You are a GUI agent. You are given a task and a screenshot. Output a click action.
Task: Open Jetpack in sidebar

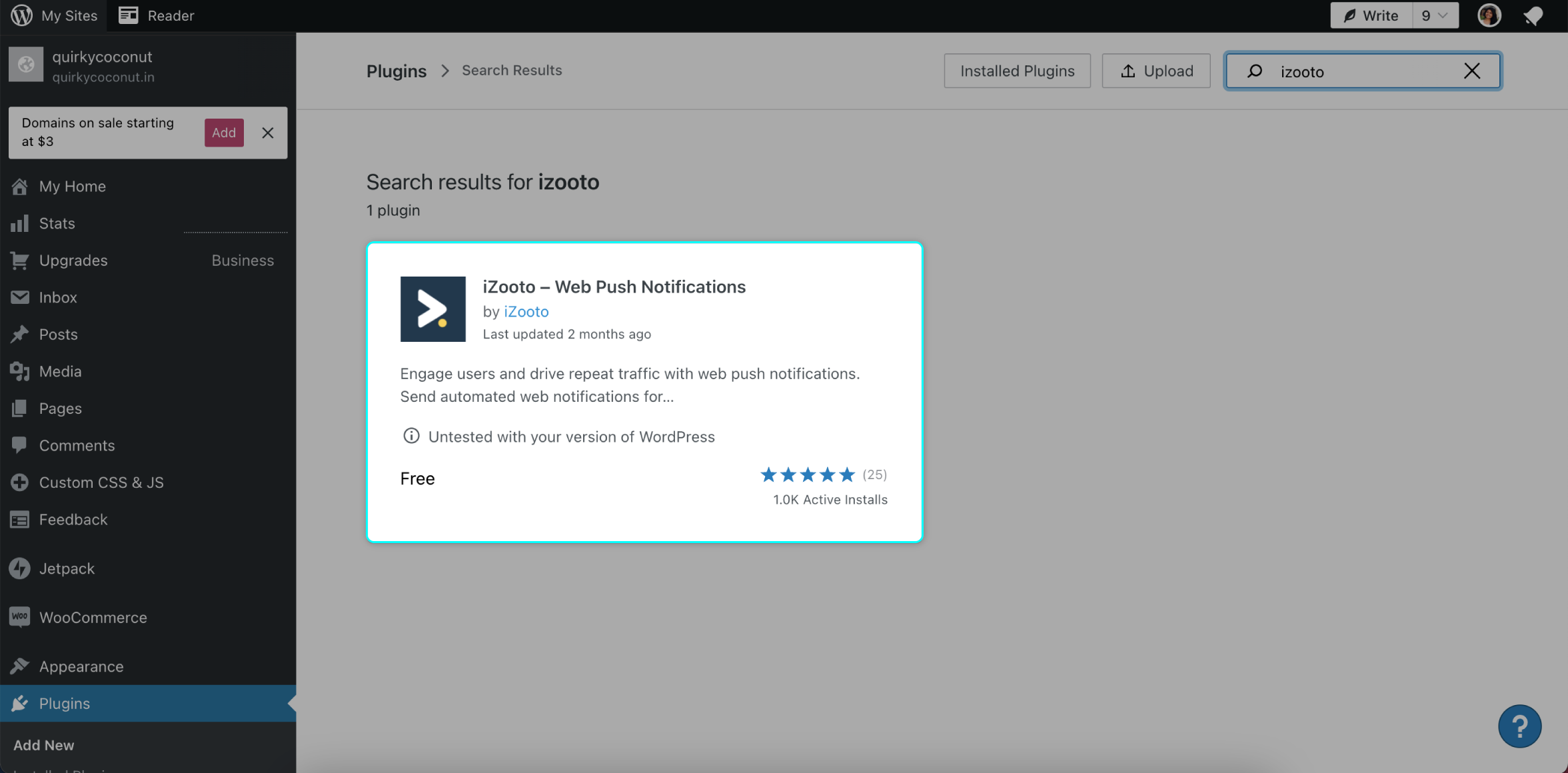[x=67, y=568]
